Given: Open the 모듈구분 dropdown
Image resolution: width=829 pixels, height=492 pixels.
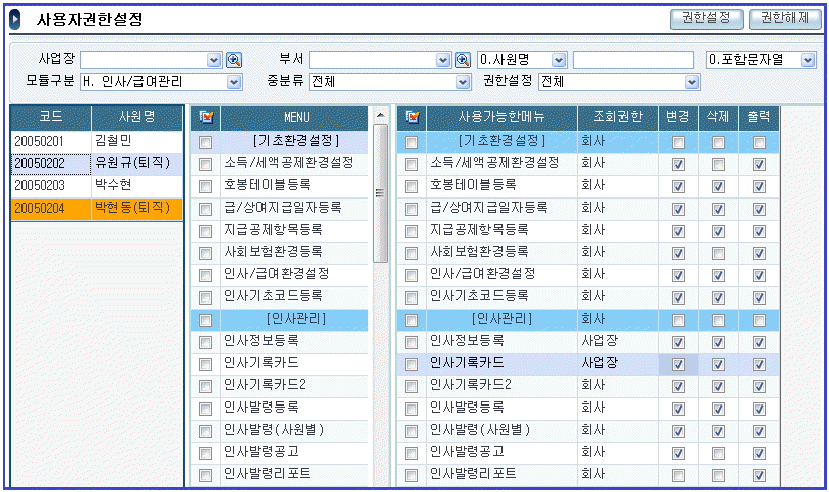Looking at the screenshot, I should [x=233, y=82].
